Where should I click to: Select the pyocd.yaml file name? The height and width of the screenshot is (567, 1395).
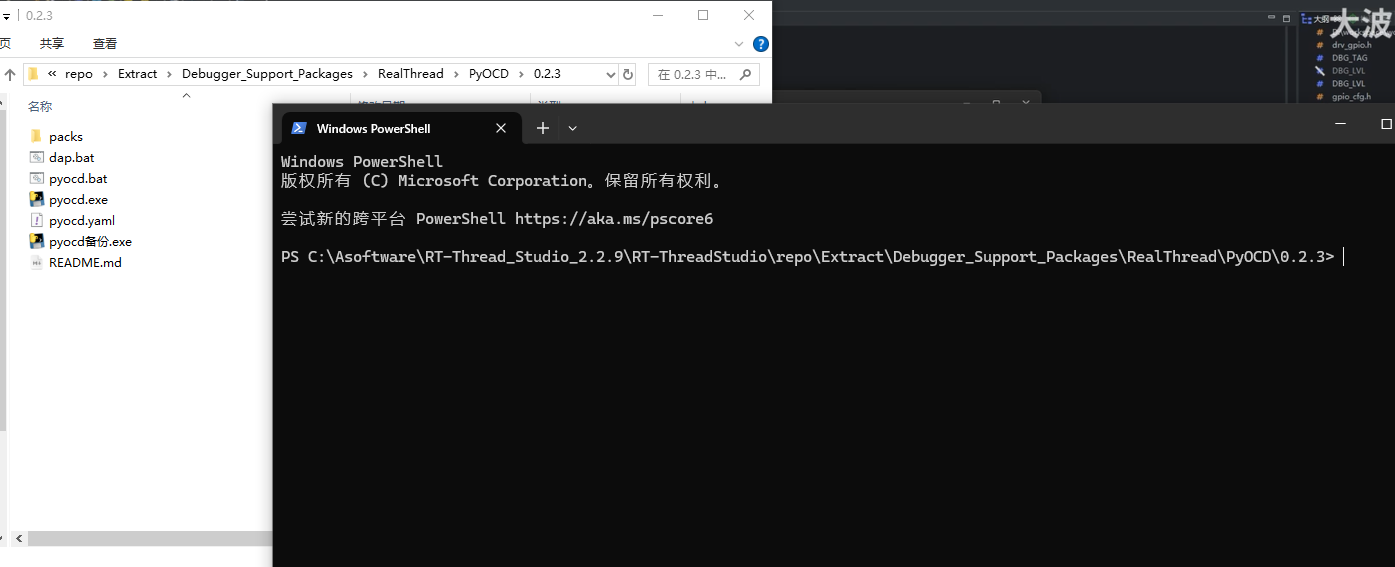coord(82,221)
